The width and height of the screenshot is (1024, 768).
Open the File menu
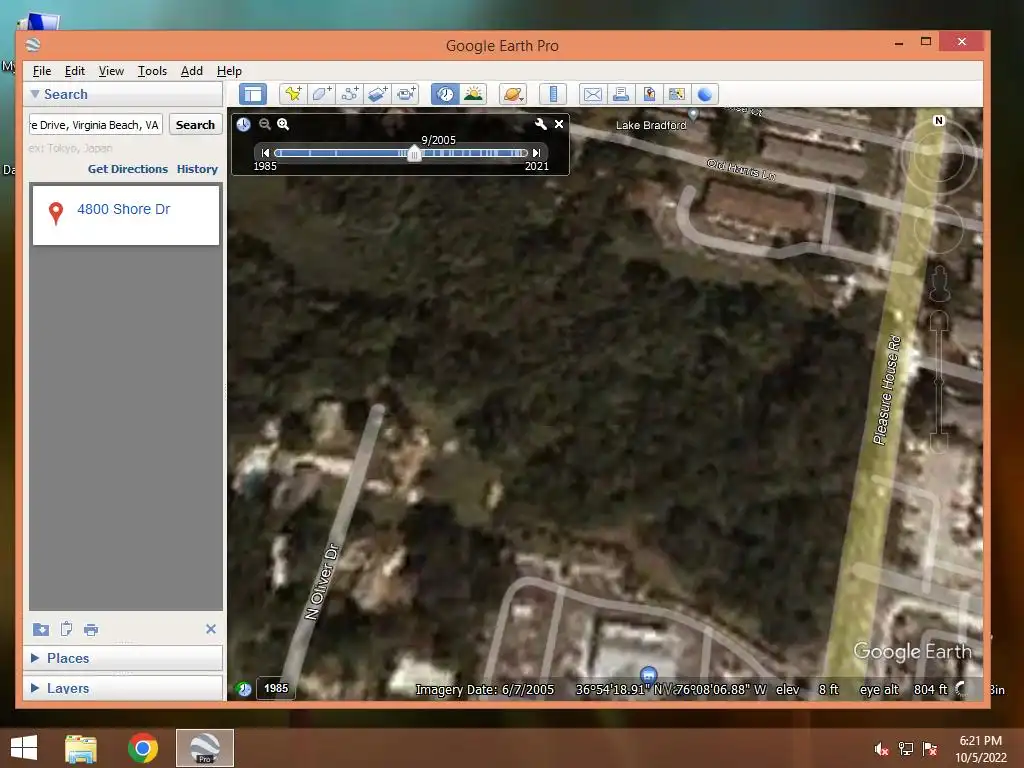pos(42,71)
